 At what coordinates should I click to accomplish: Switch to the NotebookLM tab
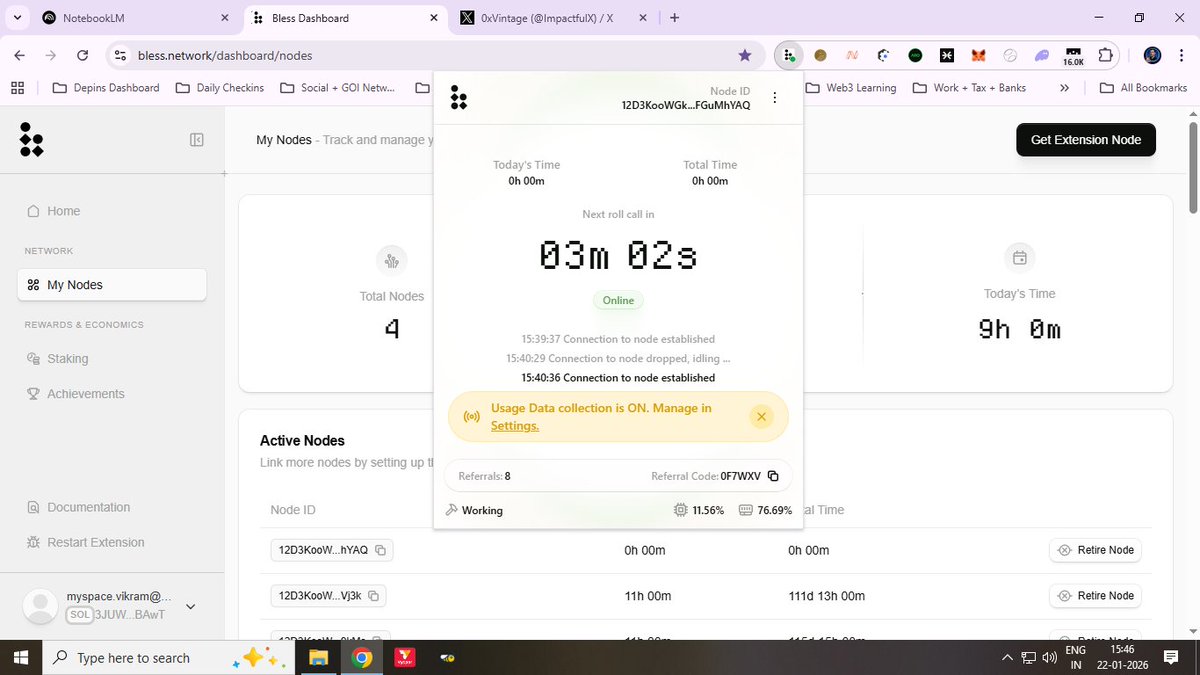pos(136,18)
